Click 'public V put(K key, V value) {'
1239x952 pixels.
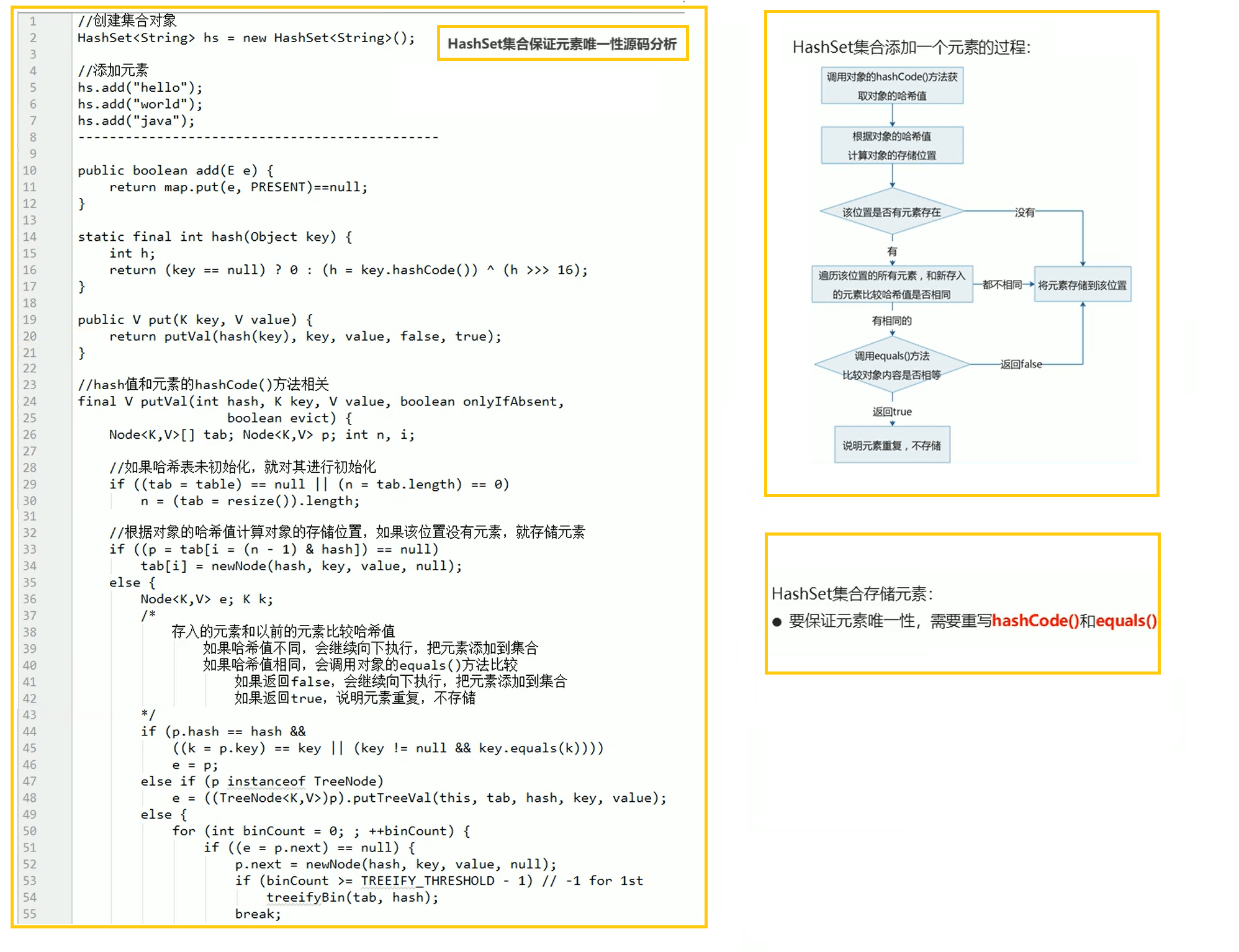pos(196,320)
